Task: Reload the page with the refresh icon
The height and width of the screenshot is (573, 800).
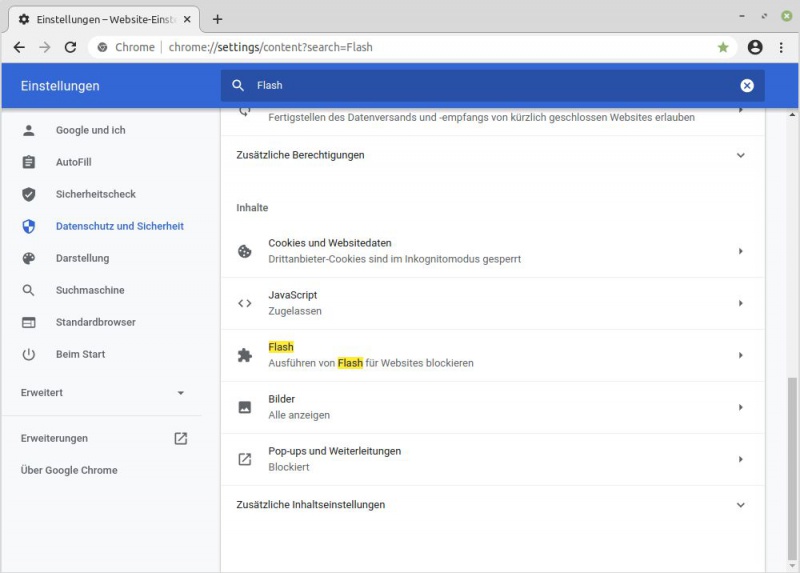Action: (70, 47)
